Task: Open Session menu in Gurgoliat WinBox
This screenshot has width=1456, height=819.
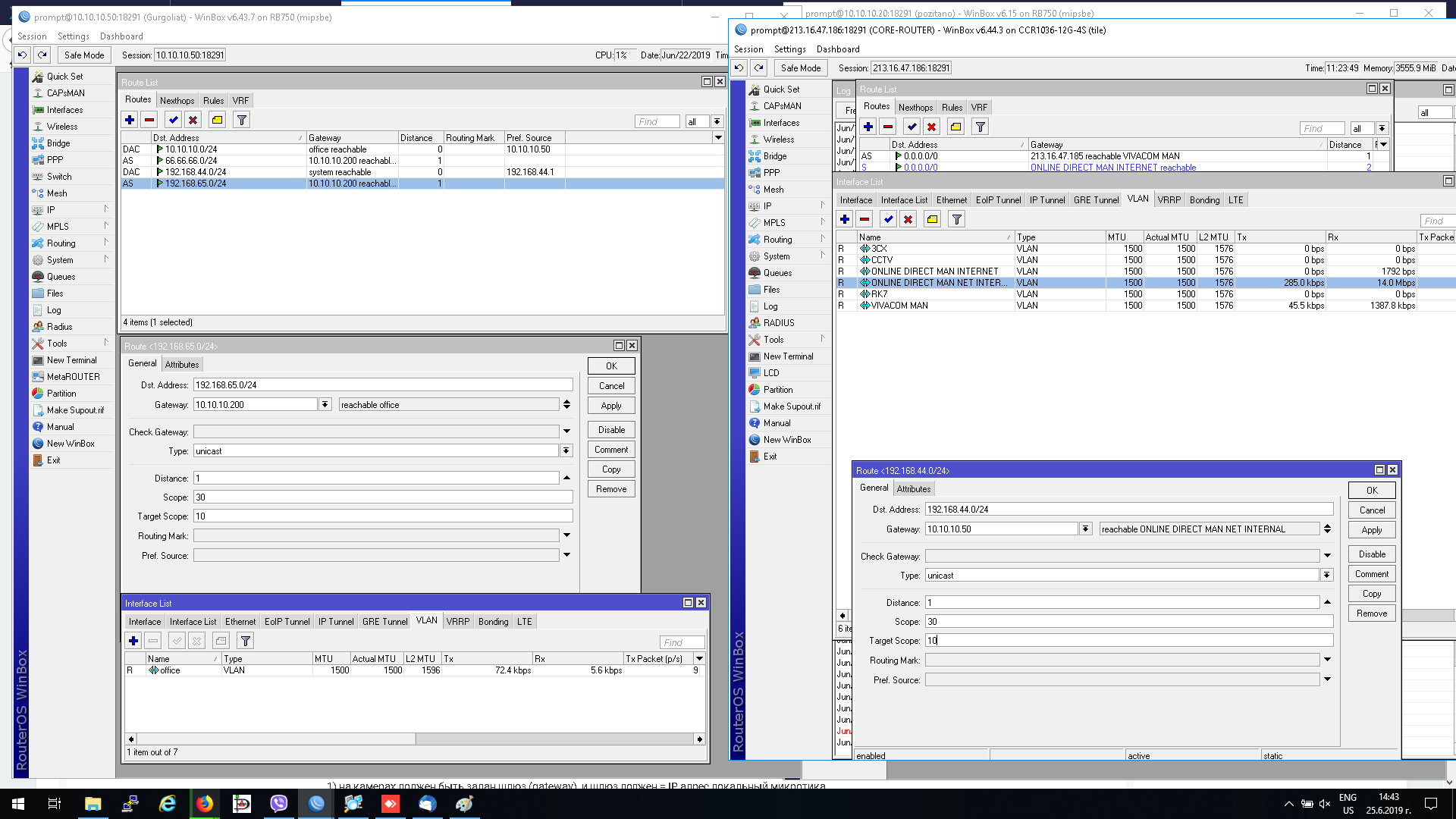Action: click(x=32, y=36)
